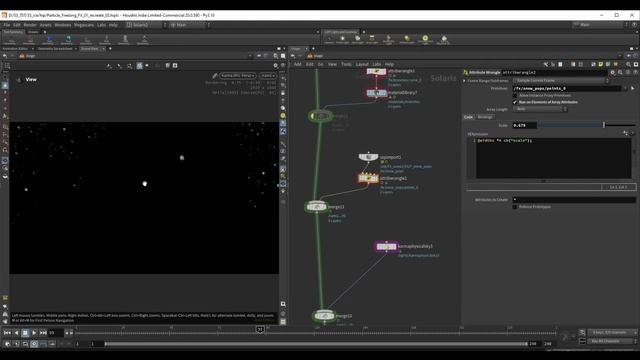Select the merge10 node at the bottom
Screen dimensions: 640x360
pyautogui.click(x=324, y=316)
